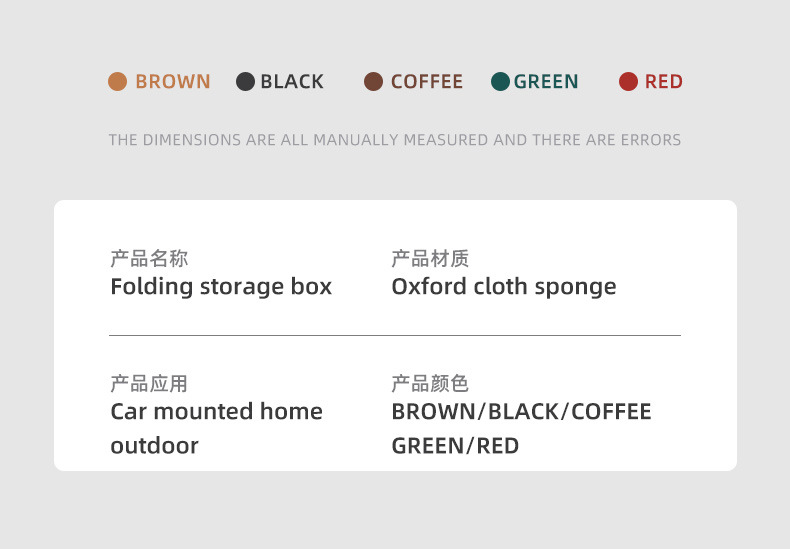
Task: Select the "Oxford cloth sponge" text
Action: coord(504,287)
